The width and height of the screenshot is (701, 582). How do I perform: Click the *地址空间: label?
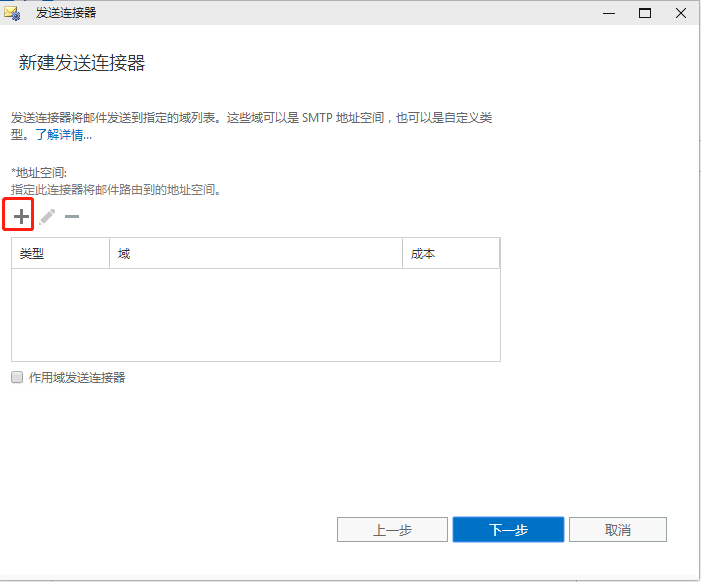39,173
